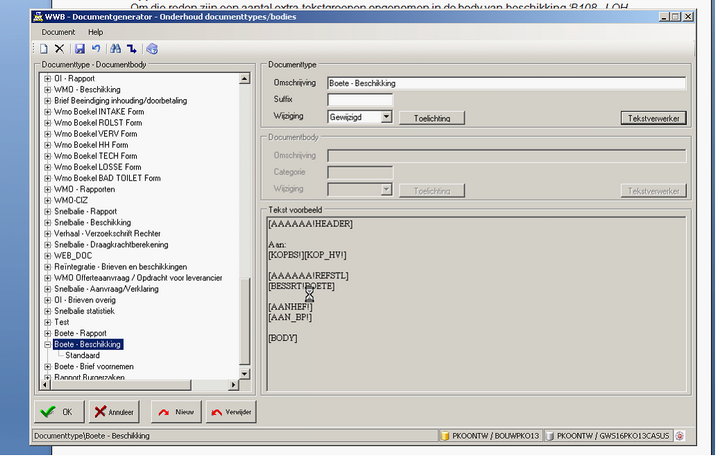Click Toelichting button in Documenttype group
716x456 pixels.
[x=432, y=118]
